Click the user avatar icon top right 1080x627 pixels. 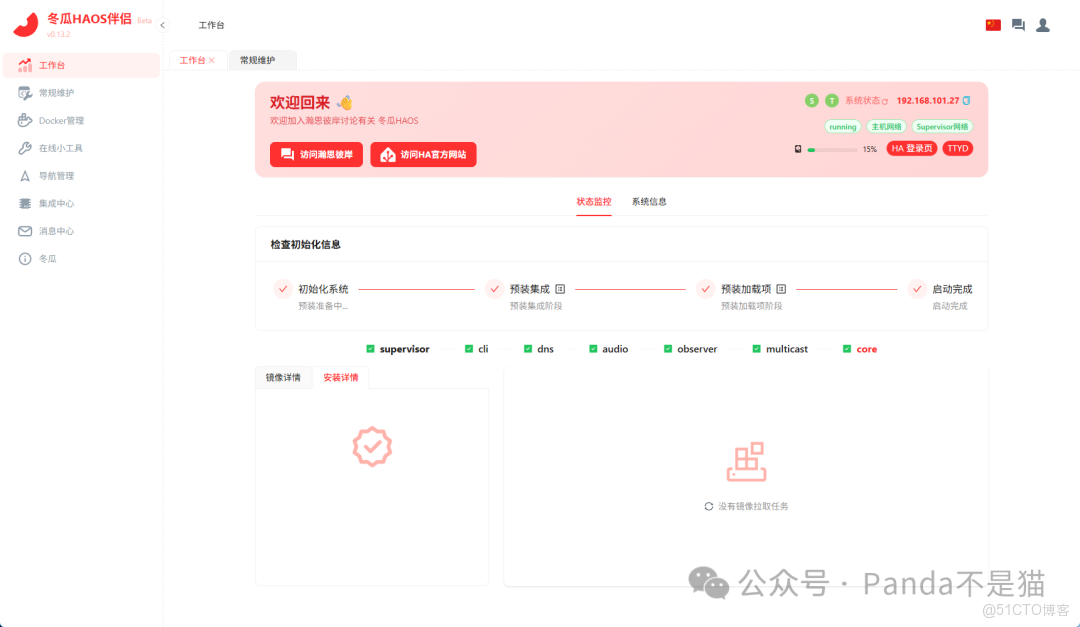[x=1043, y=24]
